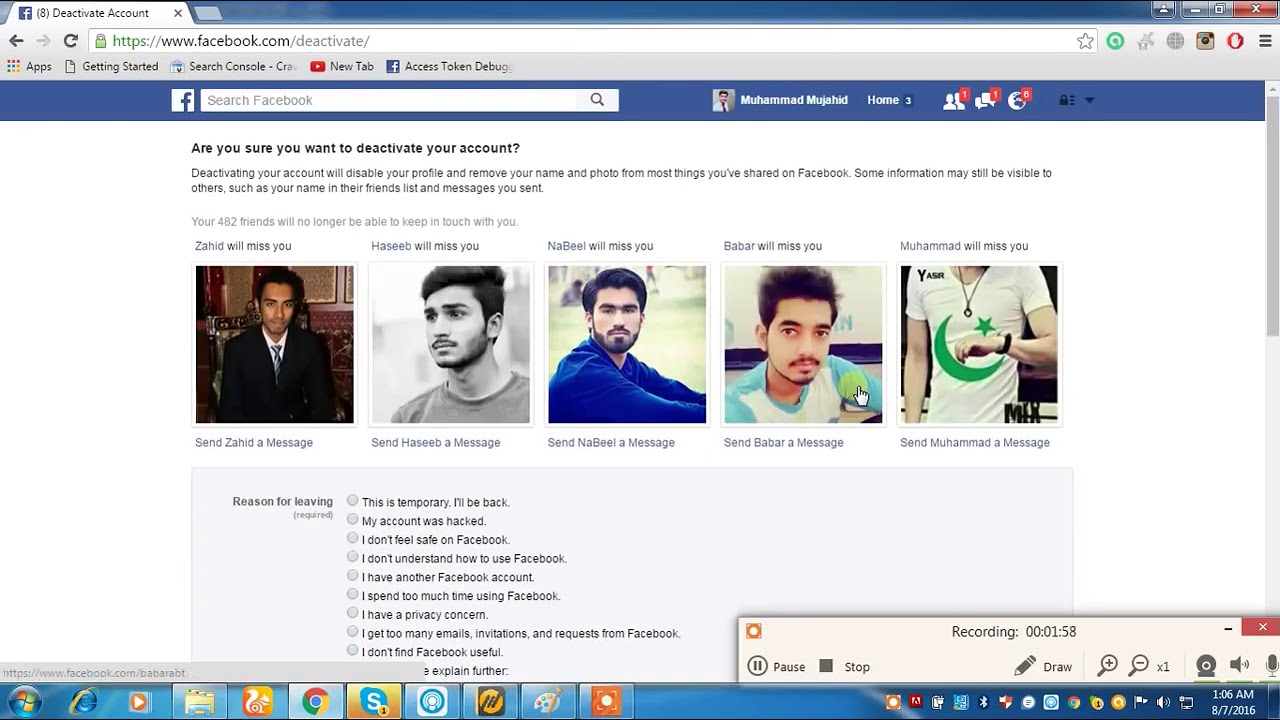Open the friend requests icon
This screenshot has width=1280, height=720.
(954, 100)
